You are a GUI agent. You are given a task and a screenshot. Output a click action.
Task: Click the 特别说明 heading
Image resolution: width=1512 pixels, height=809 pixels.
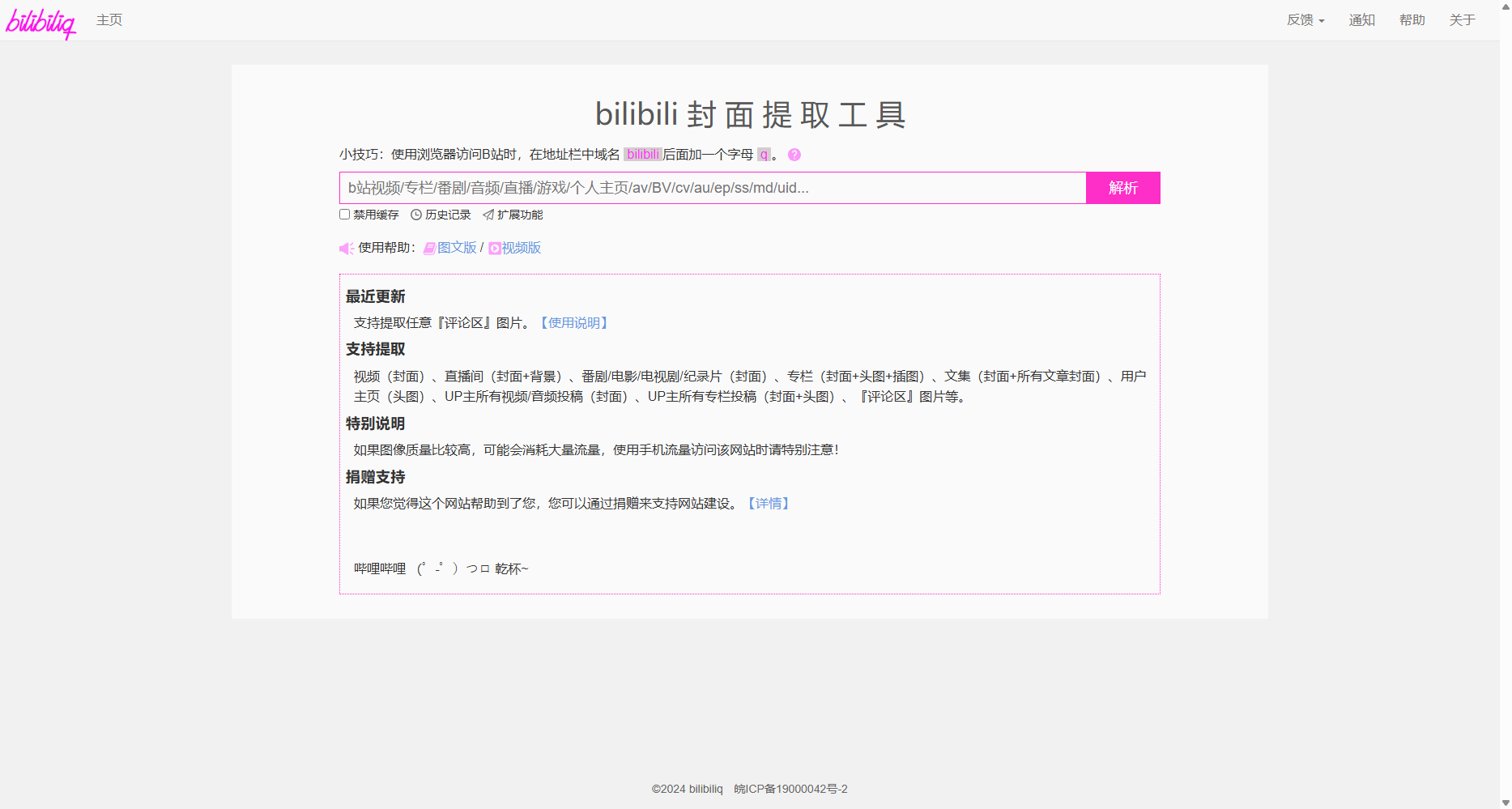[375, 424]
